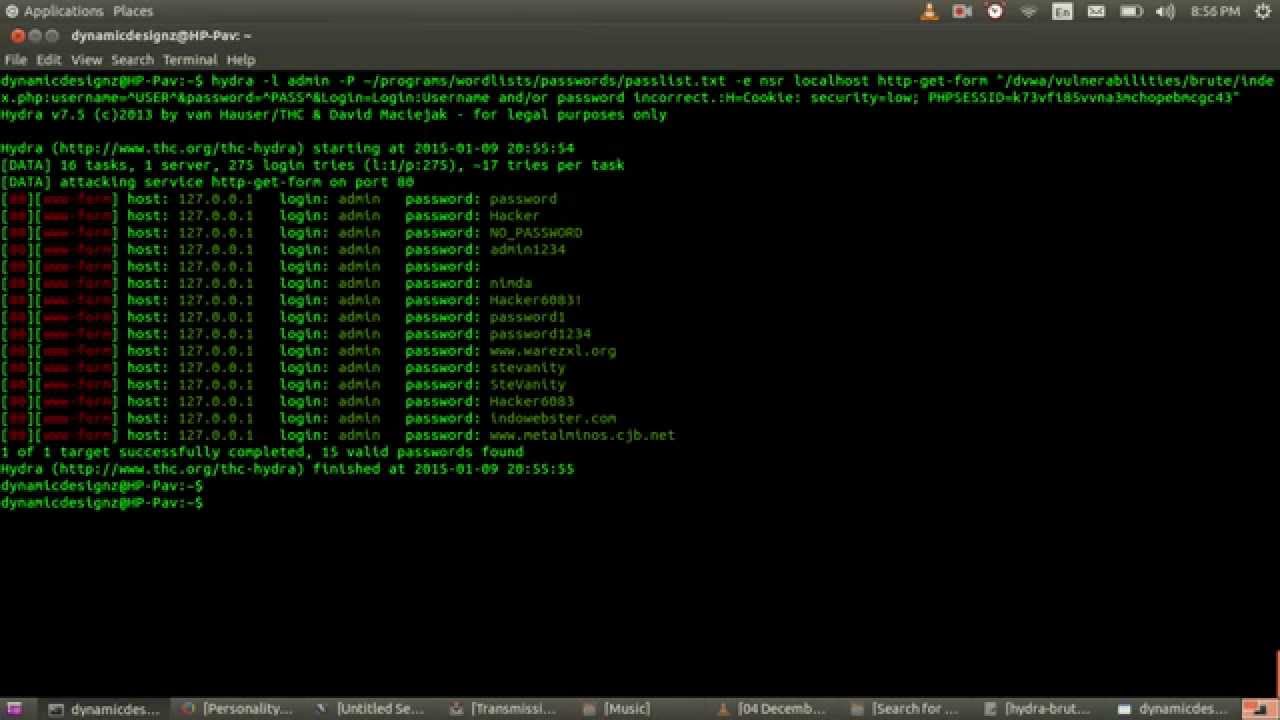Screen dimensions: 1280x720
Task: Switch to the [hydra-brut... taskbar window
Action: click(x=1042, y=709)
